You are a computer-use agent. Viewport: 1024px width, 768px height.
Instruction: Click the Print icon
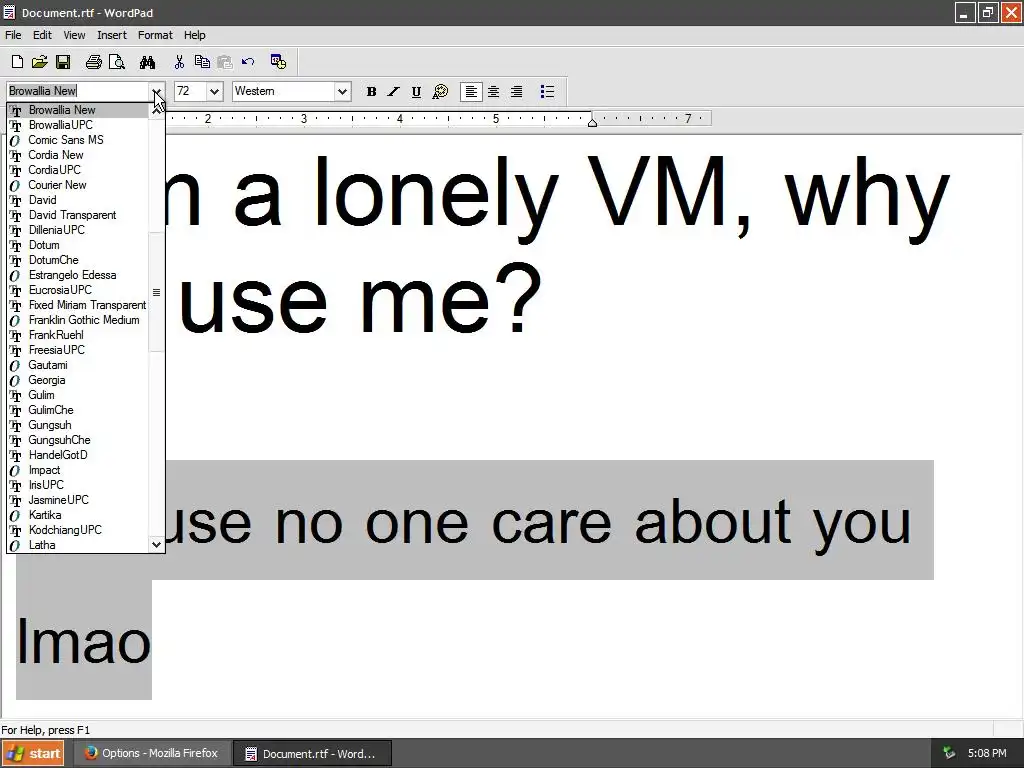click(x=93, y=62)
